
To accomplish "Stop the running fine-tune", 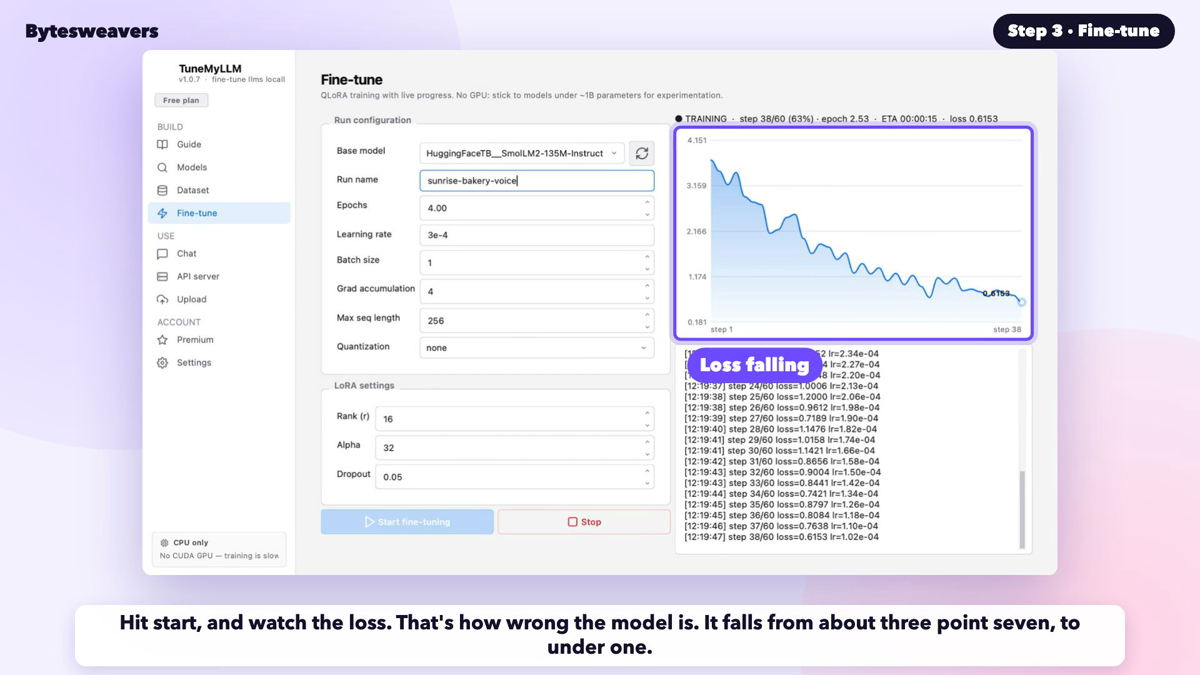I will [584, 522].
